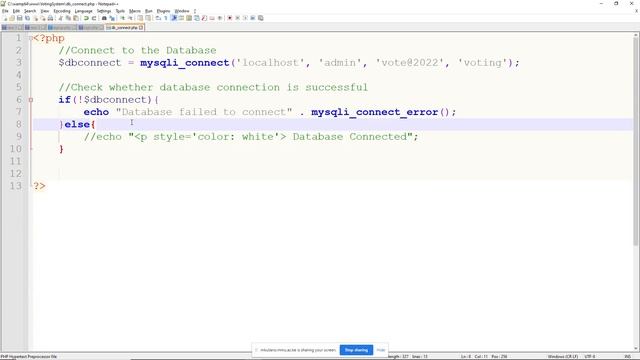Viewport: 640px width, 360px height.
Task: Open Folder as Workspace toolbar icon
Action: tap(212, 18)
